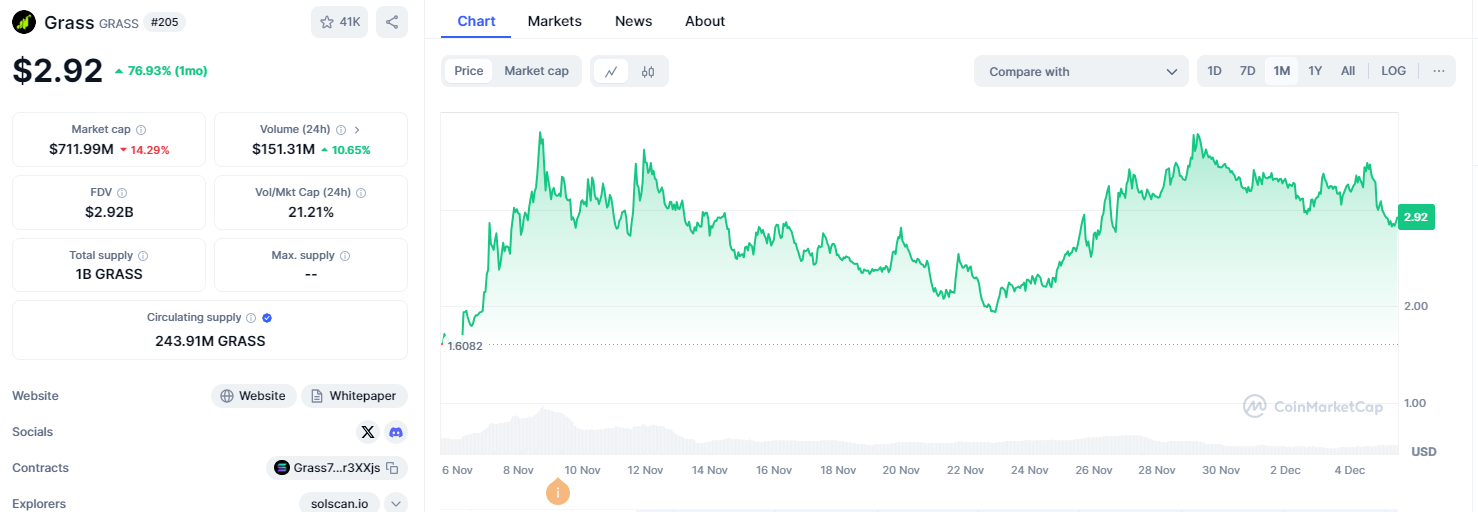1478x512 pixels.
Task: Open chart more options ellipsis
Action: pos(1438,71)
